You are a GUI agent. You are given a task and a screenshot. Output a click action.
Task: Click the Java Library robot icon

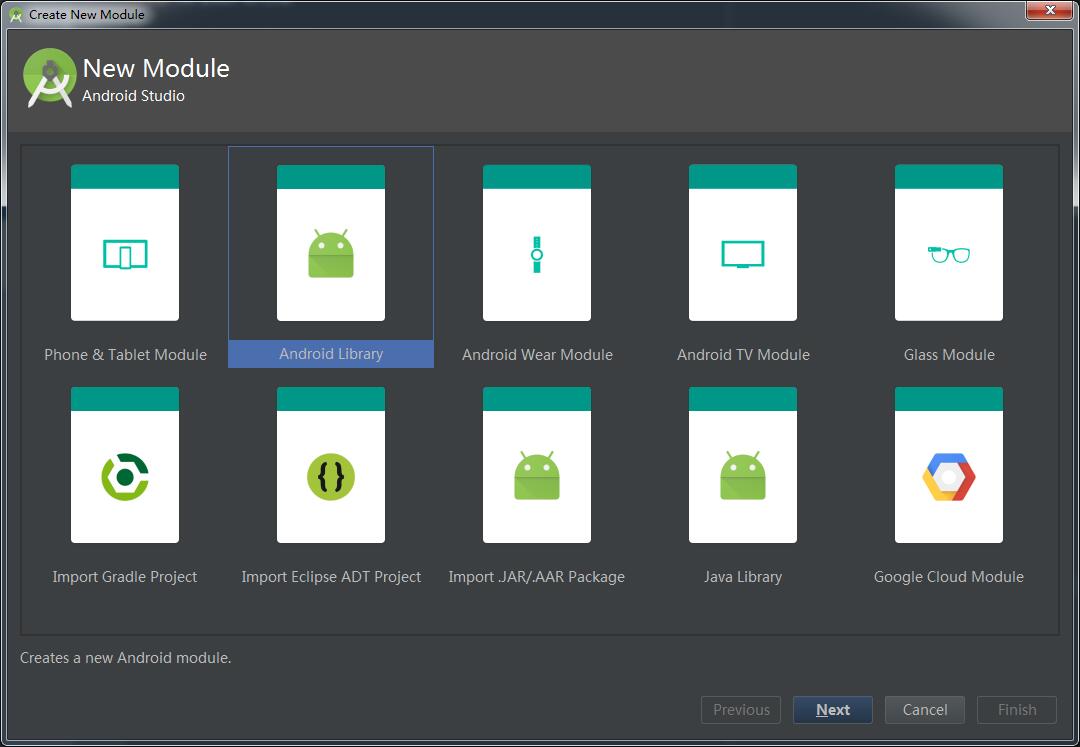tap(743, 477)
